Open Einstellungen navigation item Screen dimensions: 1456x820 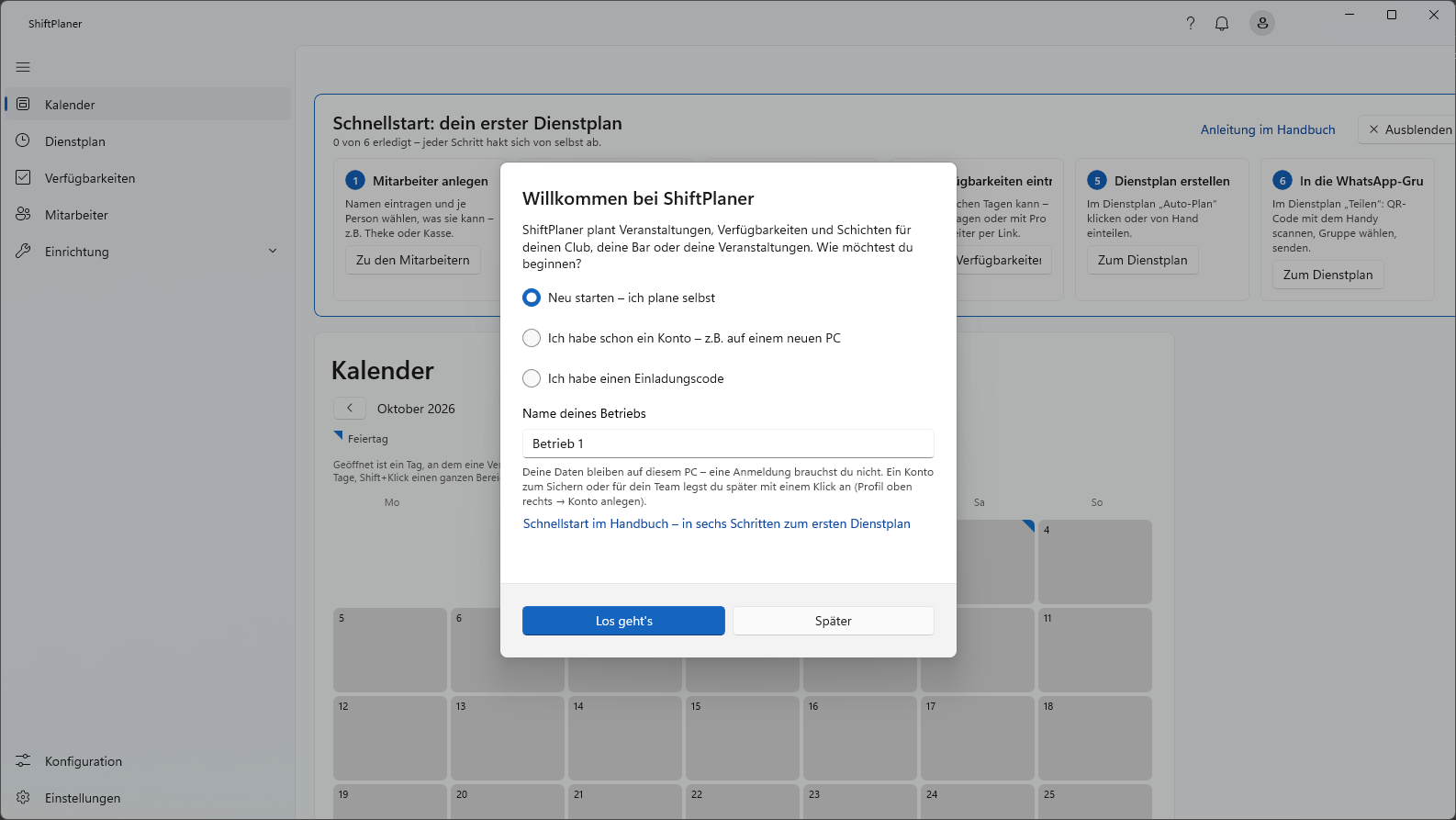click(x=148, y=798)
